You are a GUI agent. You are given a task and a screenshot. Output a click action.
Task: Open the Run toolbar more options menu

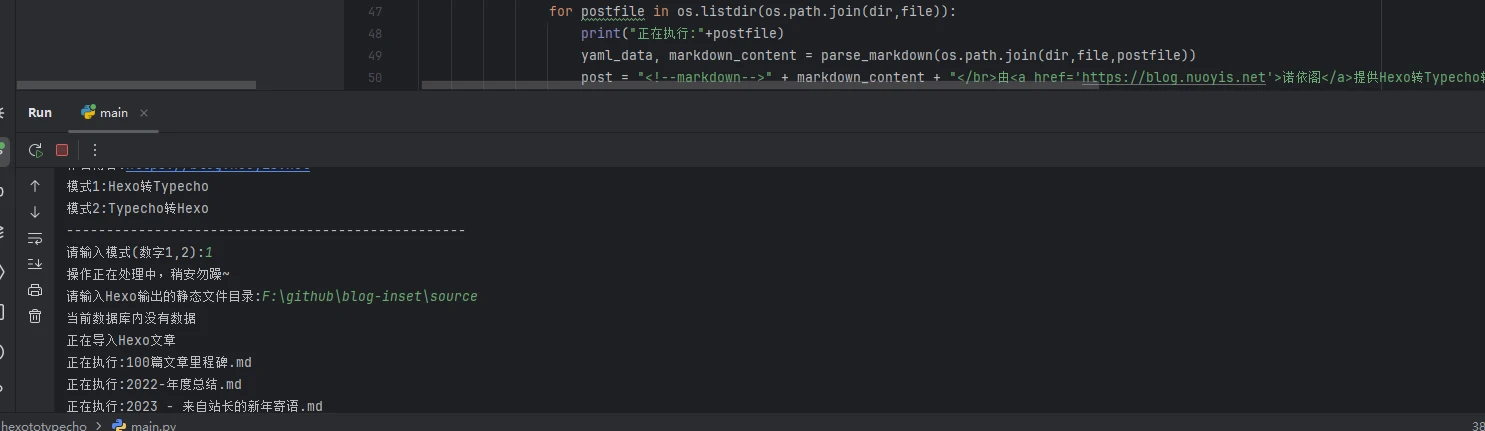95,150
